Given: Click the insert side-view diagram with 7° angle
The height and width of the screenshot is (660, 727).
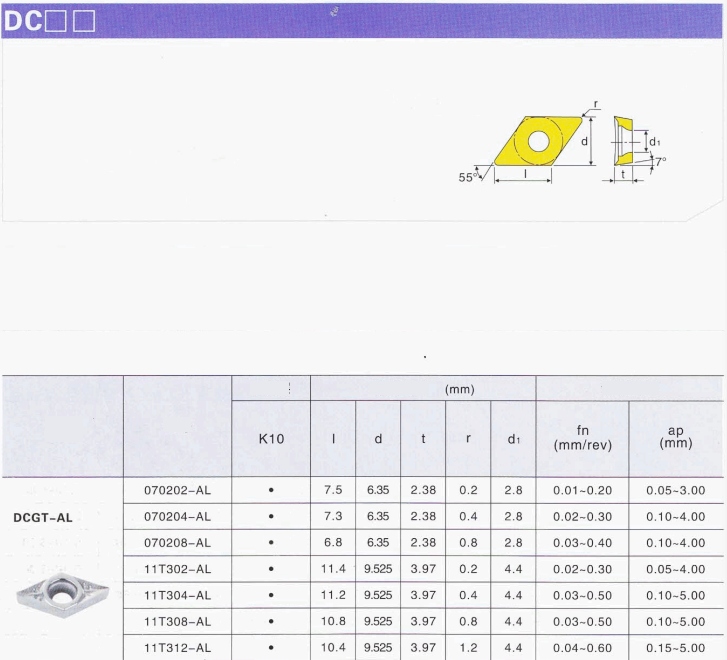Looking at the screenshot, I should pyautogui.click(x=623, y=141).
